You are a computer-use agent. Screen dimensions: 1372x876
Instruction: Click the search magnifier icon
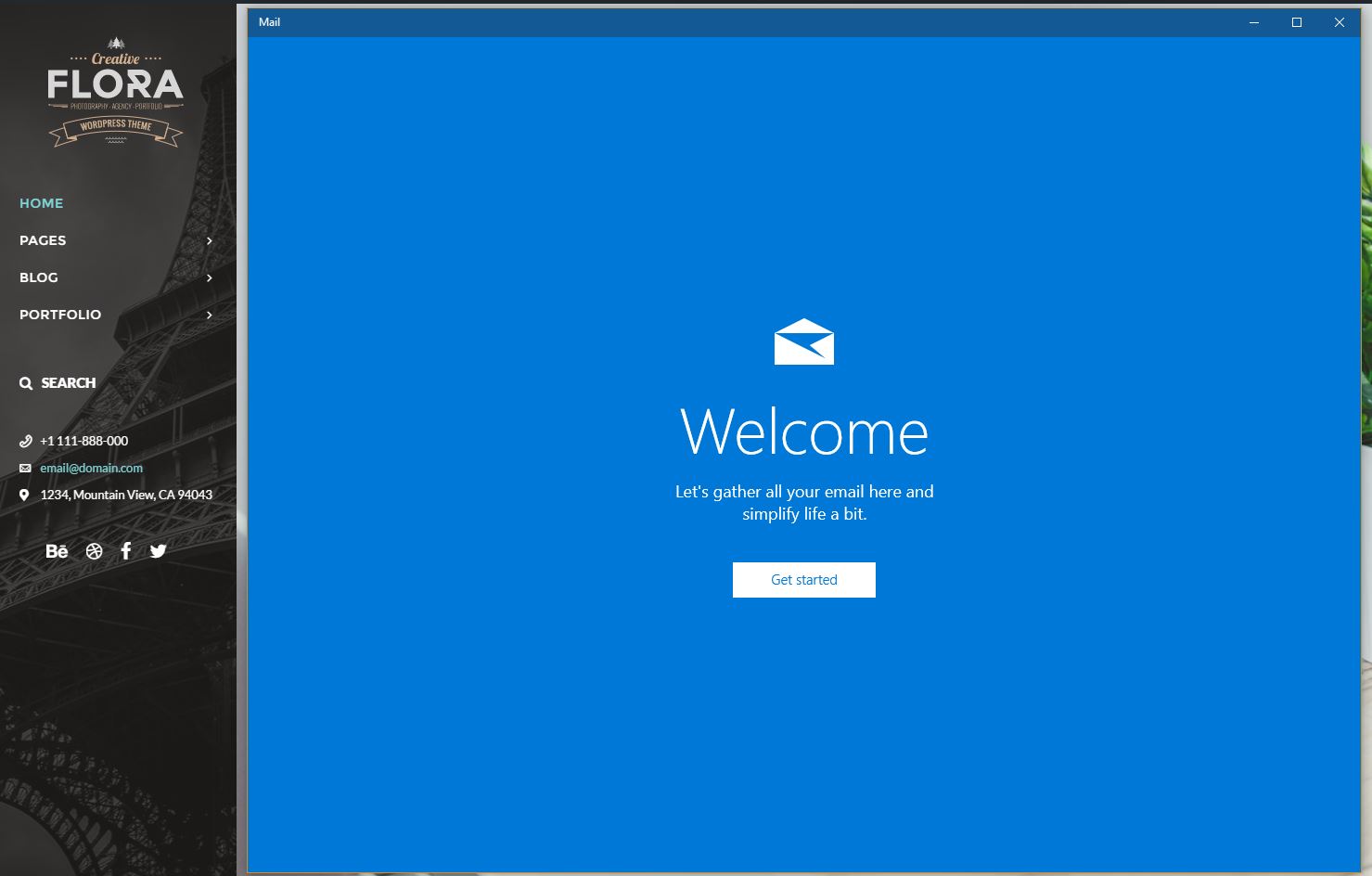[x=26, y=383]
